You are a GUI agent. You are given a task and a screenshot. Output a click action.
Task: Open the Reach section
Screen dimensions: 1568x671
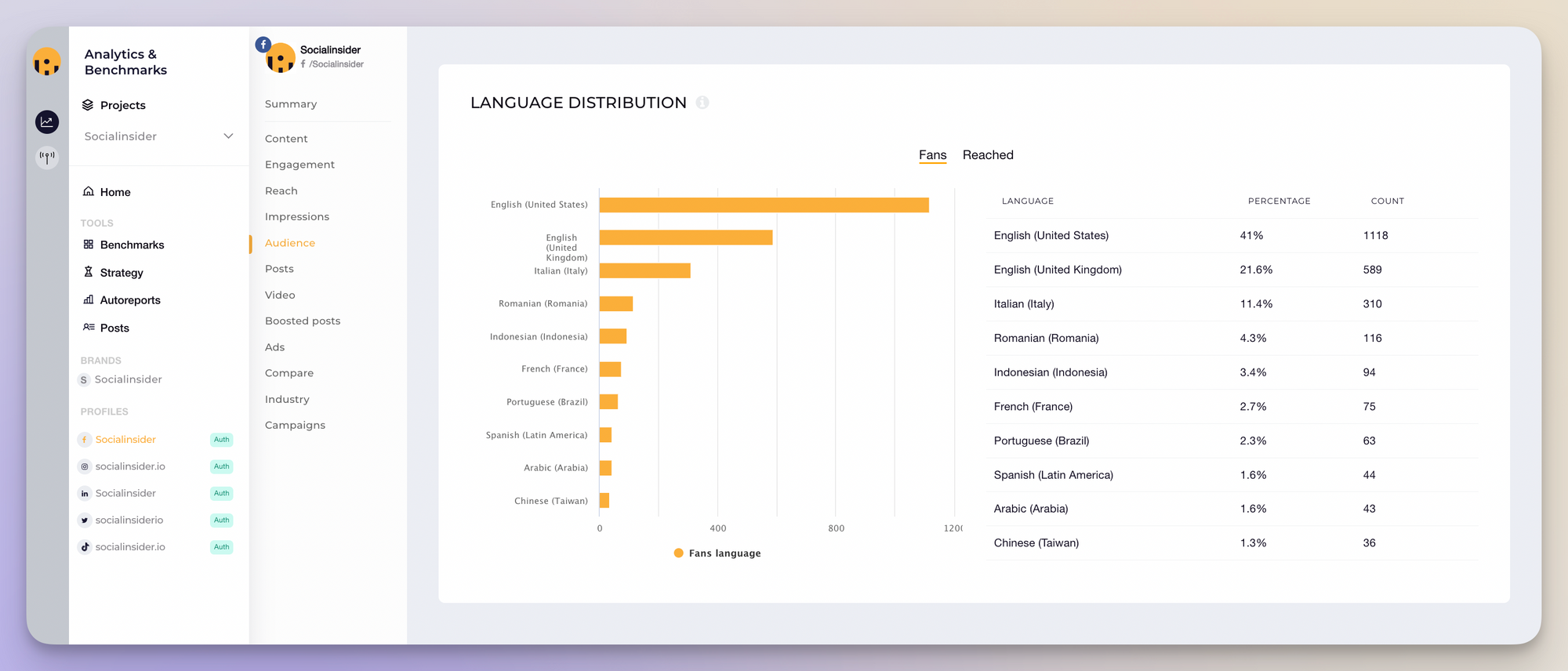click(x=281, y=190)
